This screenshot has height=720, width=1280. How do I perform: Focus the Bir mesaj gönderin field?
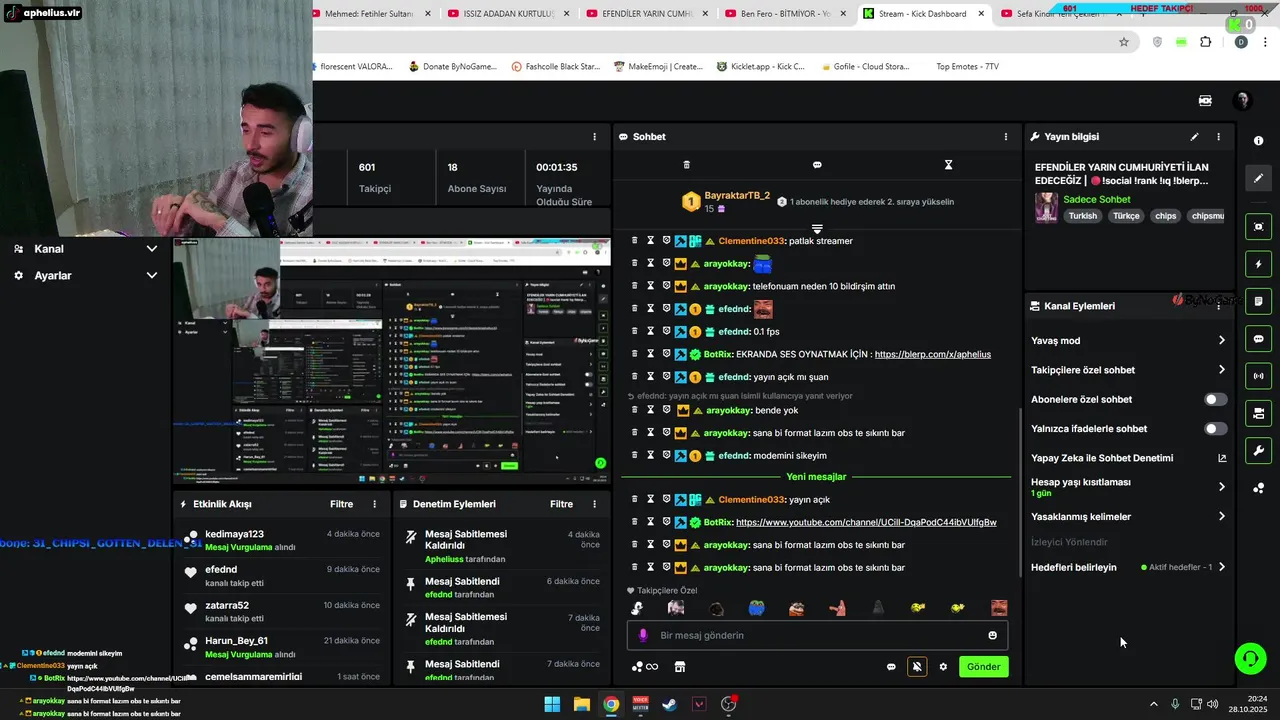[817, 635]
